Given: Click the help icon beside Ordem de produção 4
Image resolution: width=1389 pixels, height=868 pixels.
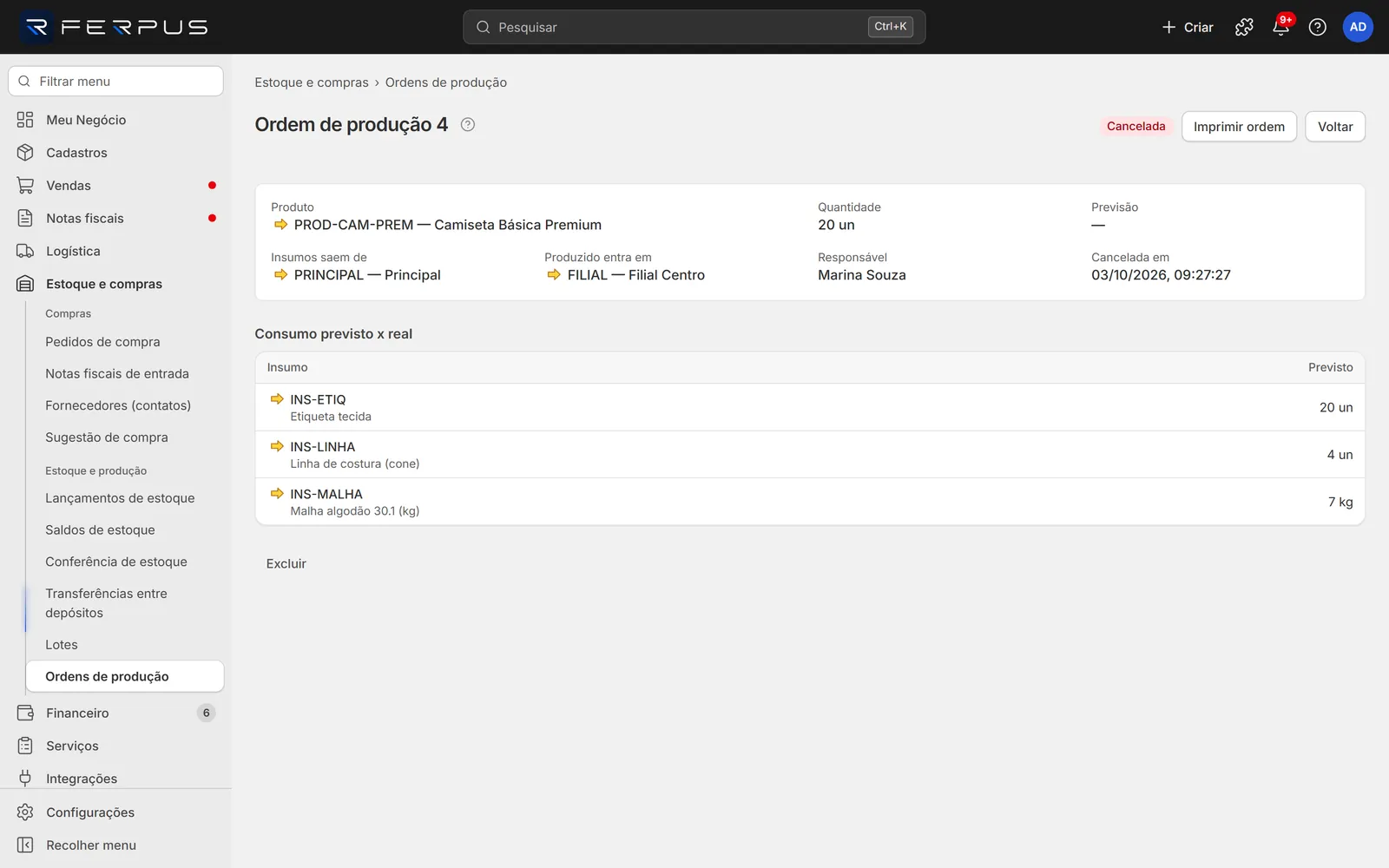Looking at the screenshot, I should pyautogui.click(x=468, y=124).
